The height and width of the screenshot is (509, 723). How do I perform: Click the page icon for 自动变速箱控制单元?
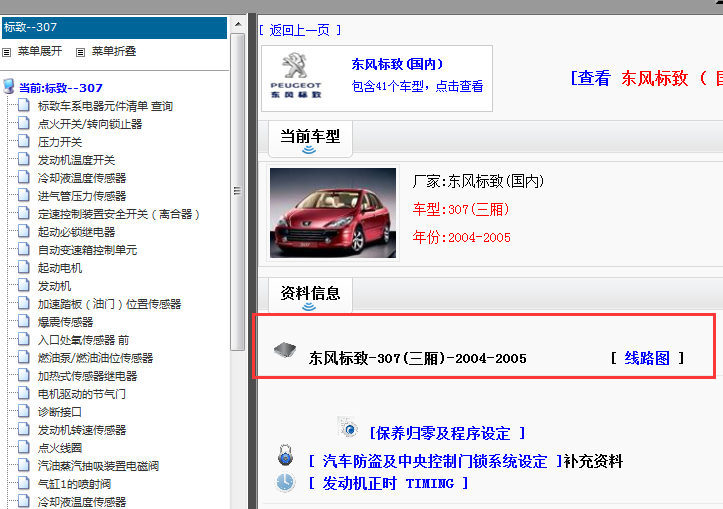[x=24, y=249]
